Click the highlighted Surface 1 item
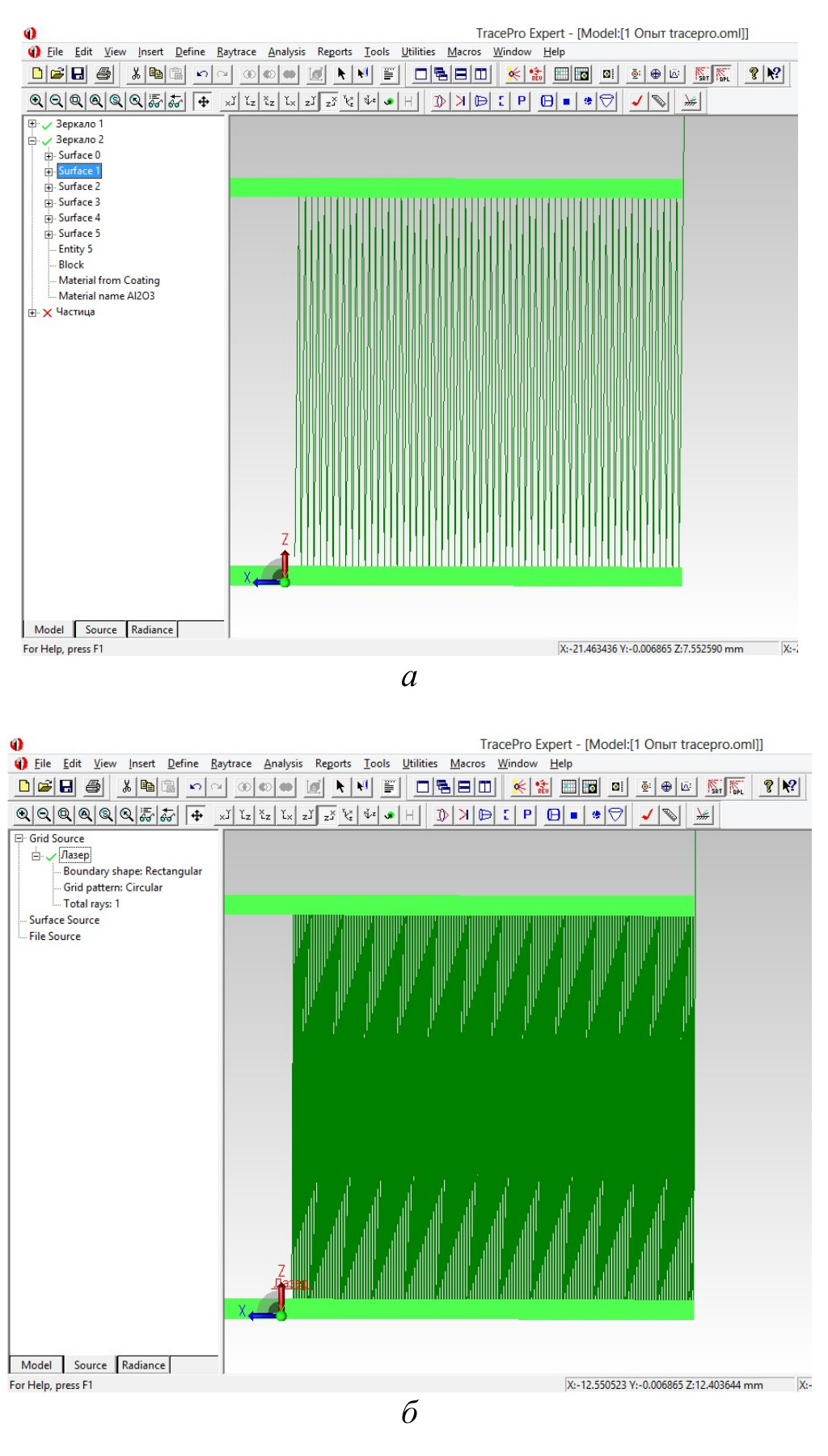Image resolution: width=828 pixels, height=1456 pixels. pyautogui.click(x=78, y=171)
